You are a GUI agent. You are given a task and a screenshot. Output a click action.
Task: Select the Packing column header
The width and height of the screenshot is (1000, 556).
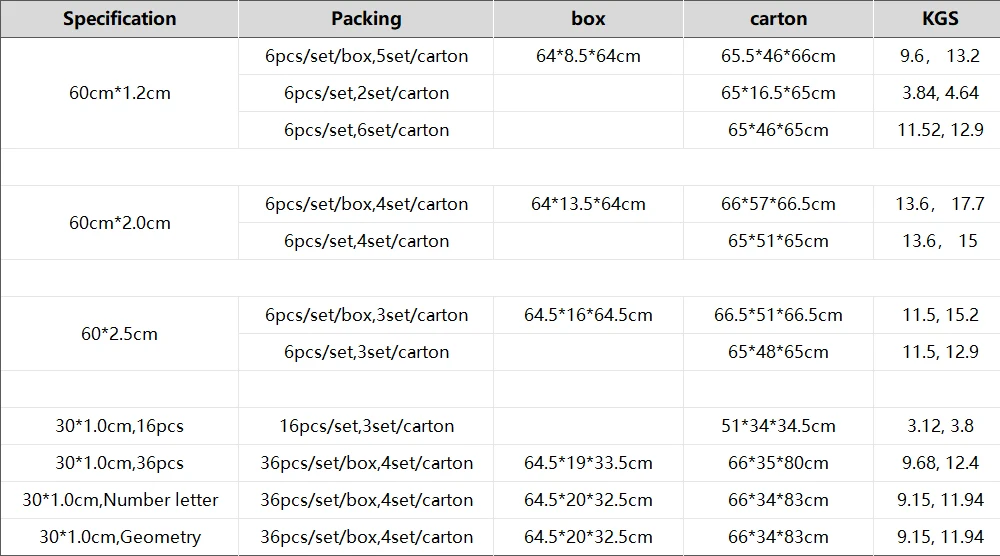pyautogui.click(x=366, y=19)
